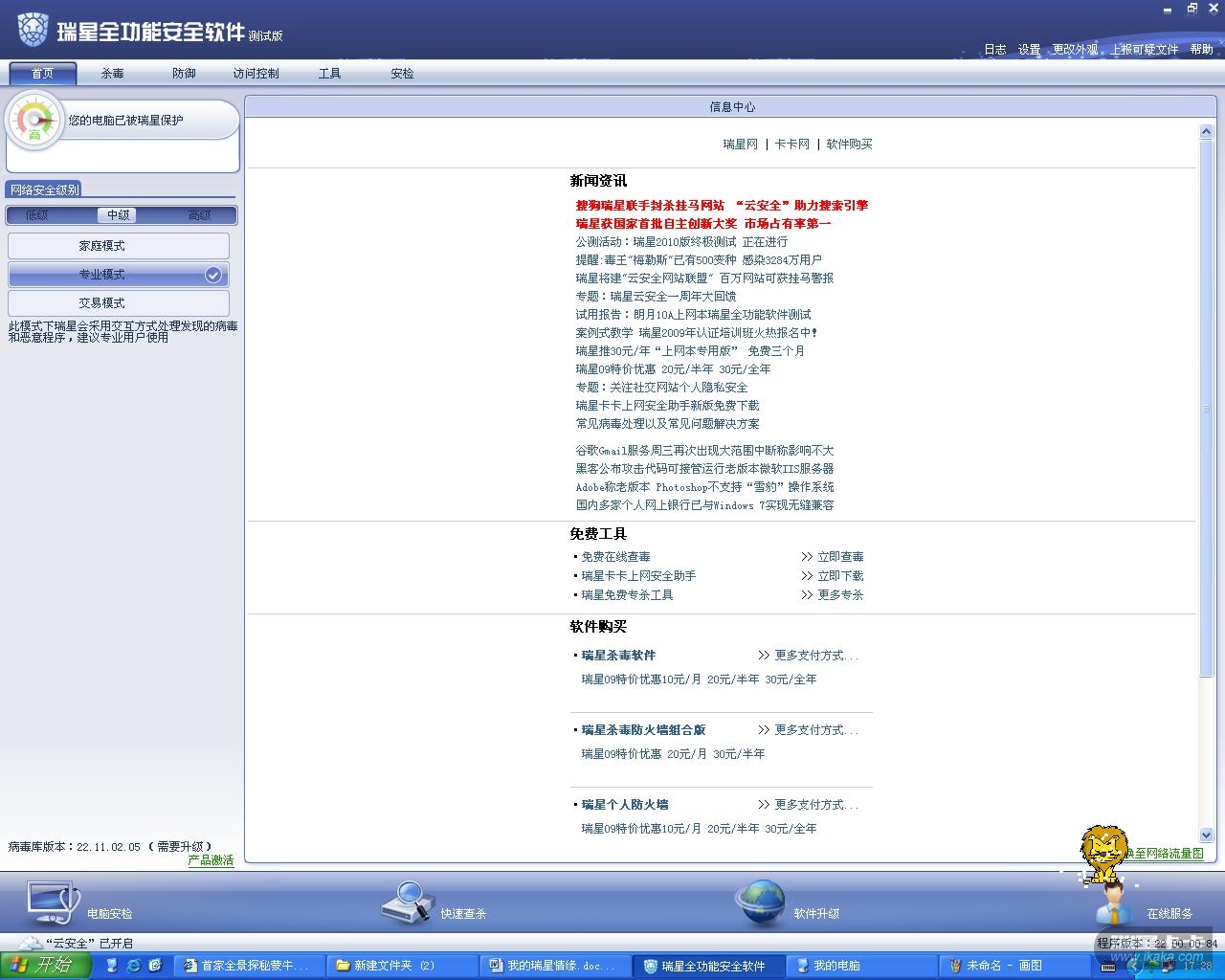Open news: Adobe称老版本 Photoshop不支持雪豹
Viewport: 1225px width, 980px height.
coord(704,487)
